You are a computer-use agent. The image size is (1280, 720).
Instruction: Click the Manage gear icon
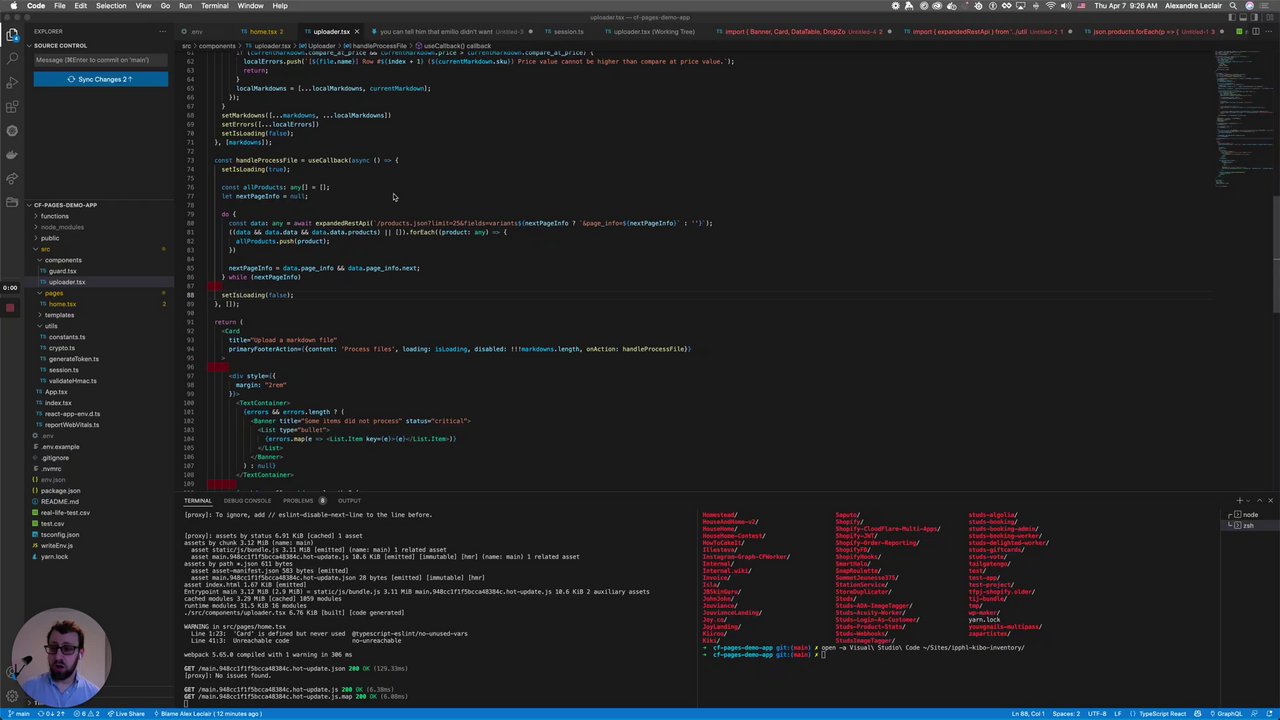click(12, 697)
